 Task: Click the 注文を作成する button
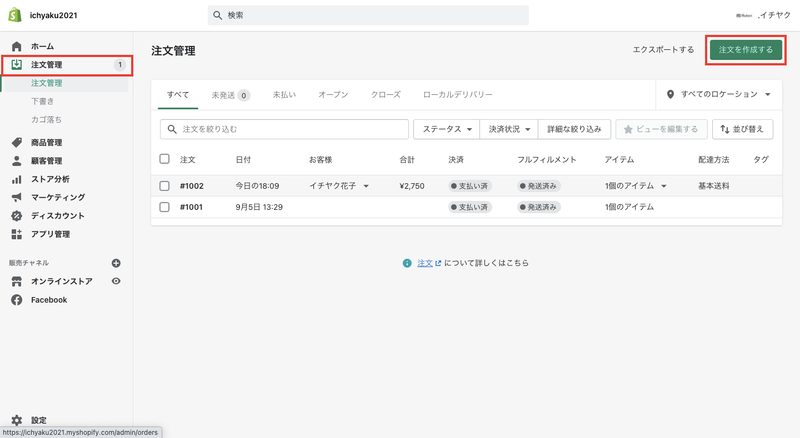(745, 50)
